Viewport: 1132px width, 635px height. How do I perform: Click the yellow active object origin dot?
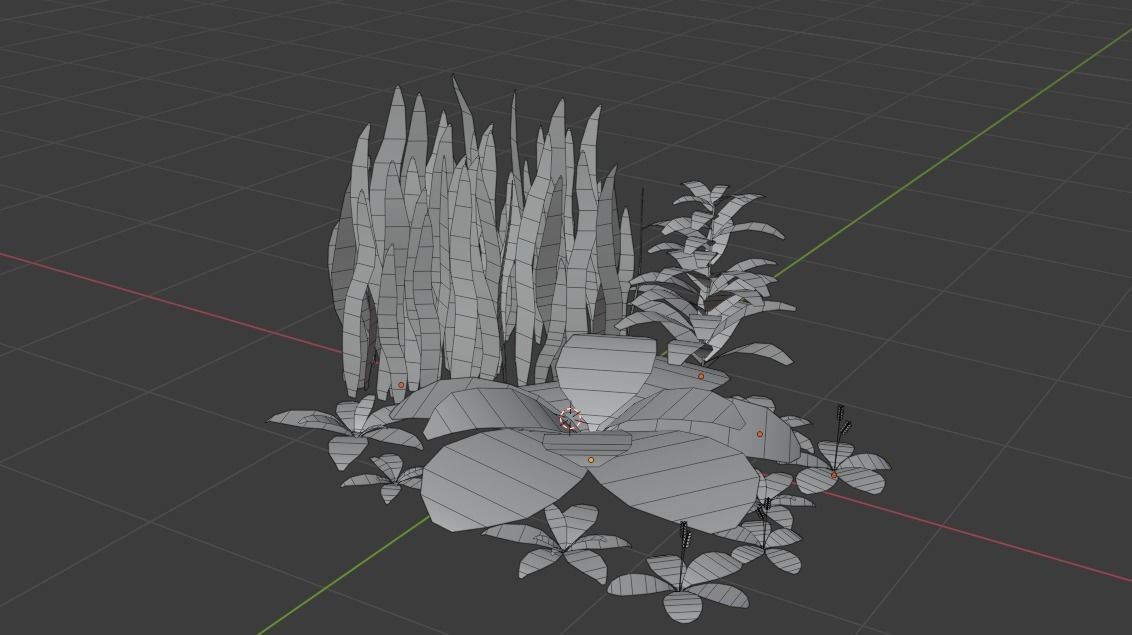tap(591, 460)
